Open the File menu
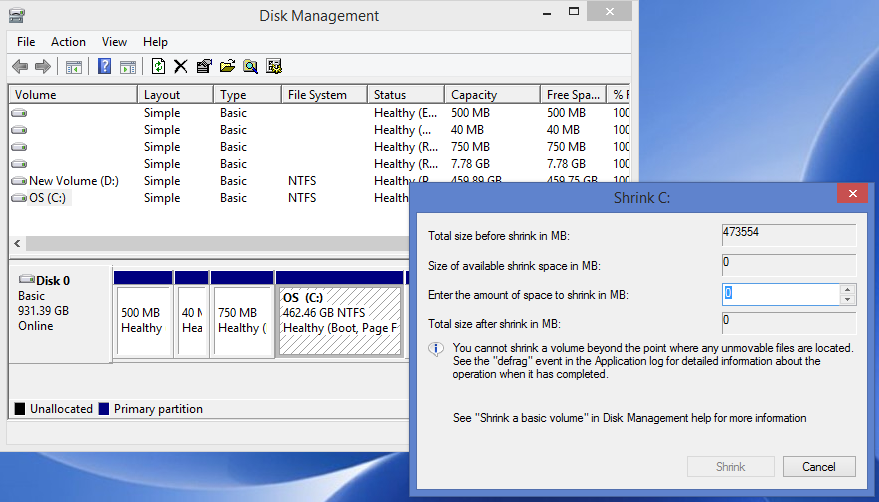The height and width of the screenshot is (502, 879). tap(26, 42)
